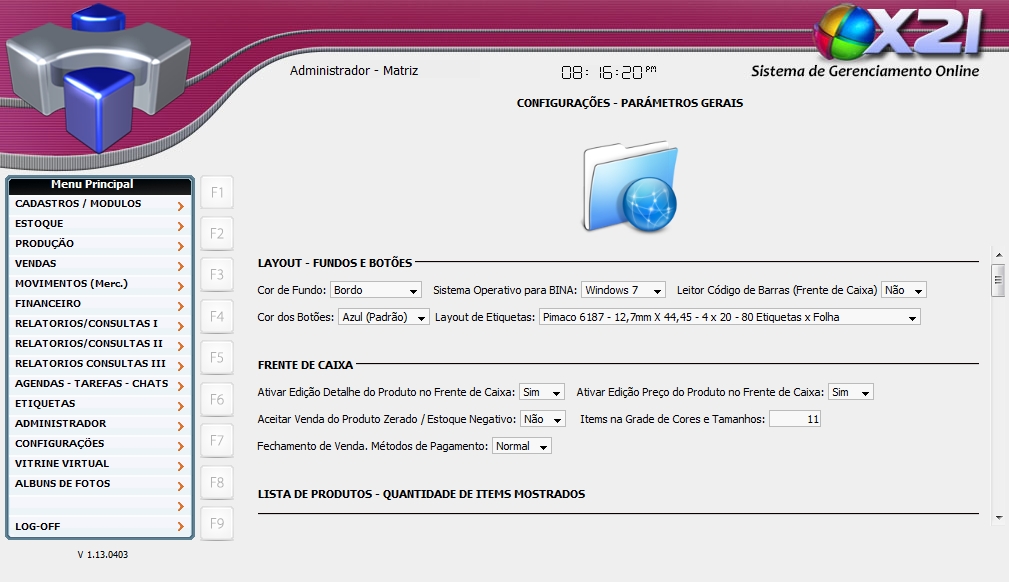Click the scroll down arrow of settings panel
This screenshot has width=1009, height=582.
pyautogui.click(x=998, y=518)
